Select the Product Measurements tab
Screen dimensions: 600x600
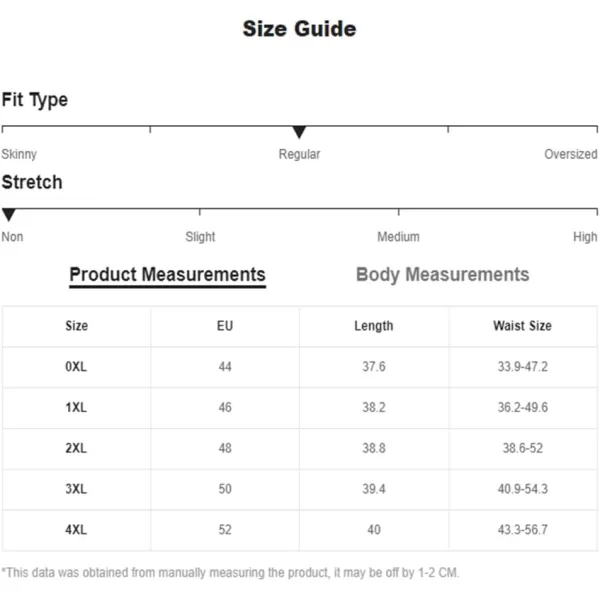168,276
